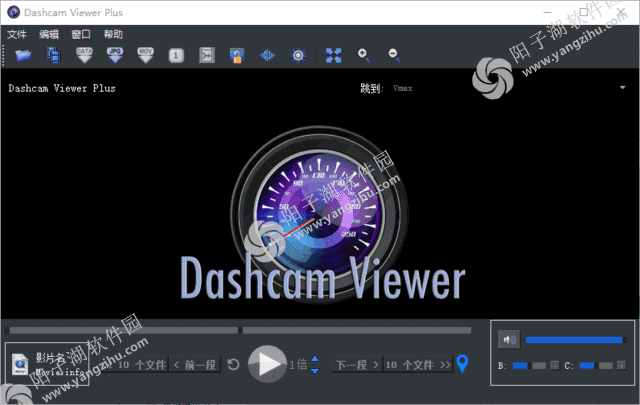The height and width of the screenshot is (405, 640).
Task: Click the film strip merge icon
Action: [x=207, y=55]
